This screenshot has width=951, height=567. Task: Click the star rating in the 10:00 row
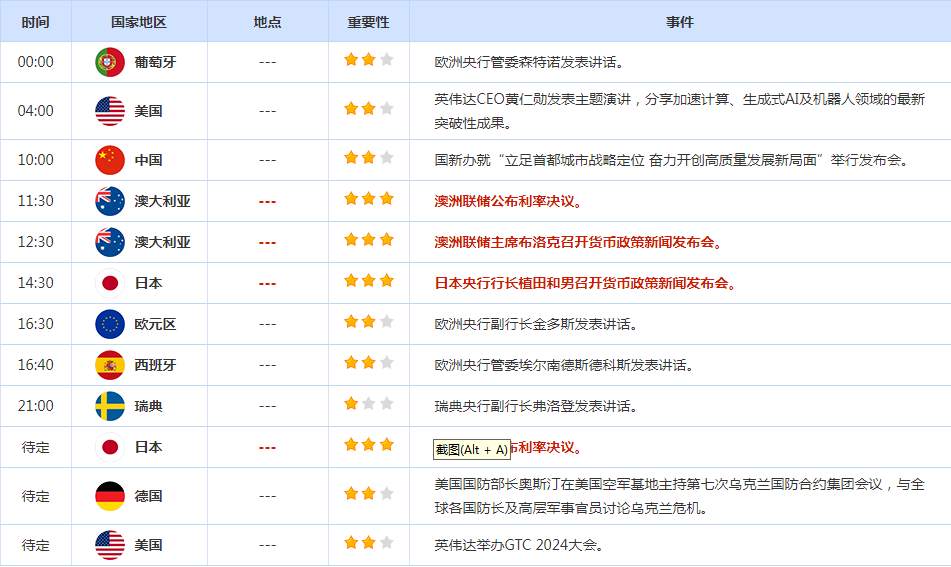tap(369, 158)
